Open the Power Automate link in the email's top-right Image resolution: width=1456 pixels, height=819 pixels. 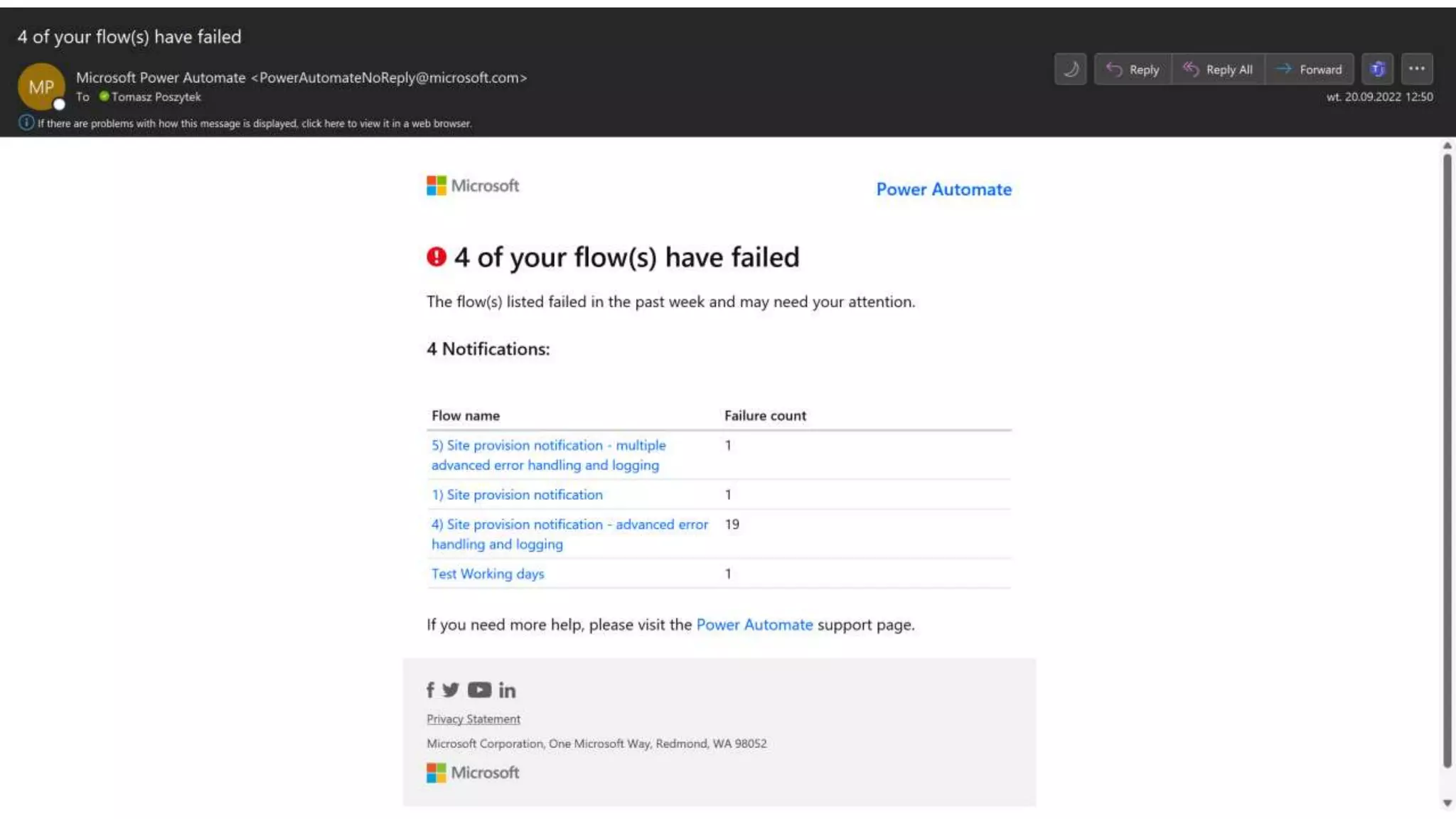[x=943, y=189]
